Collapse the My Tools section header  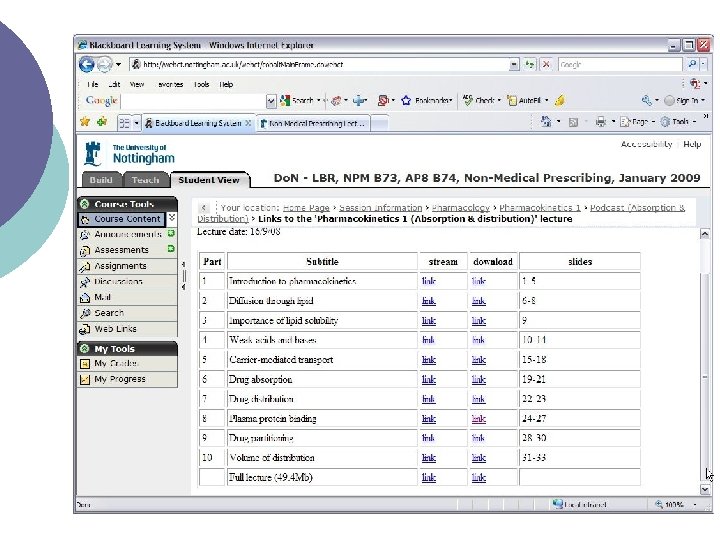(84, 349)
